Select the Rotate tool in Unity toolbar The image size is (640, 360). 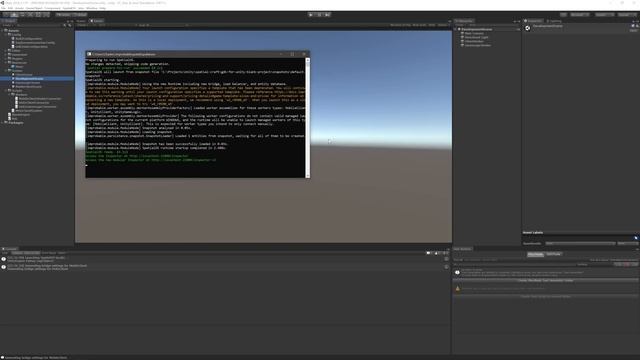pos(22,15)
